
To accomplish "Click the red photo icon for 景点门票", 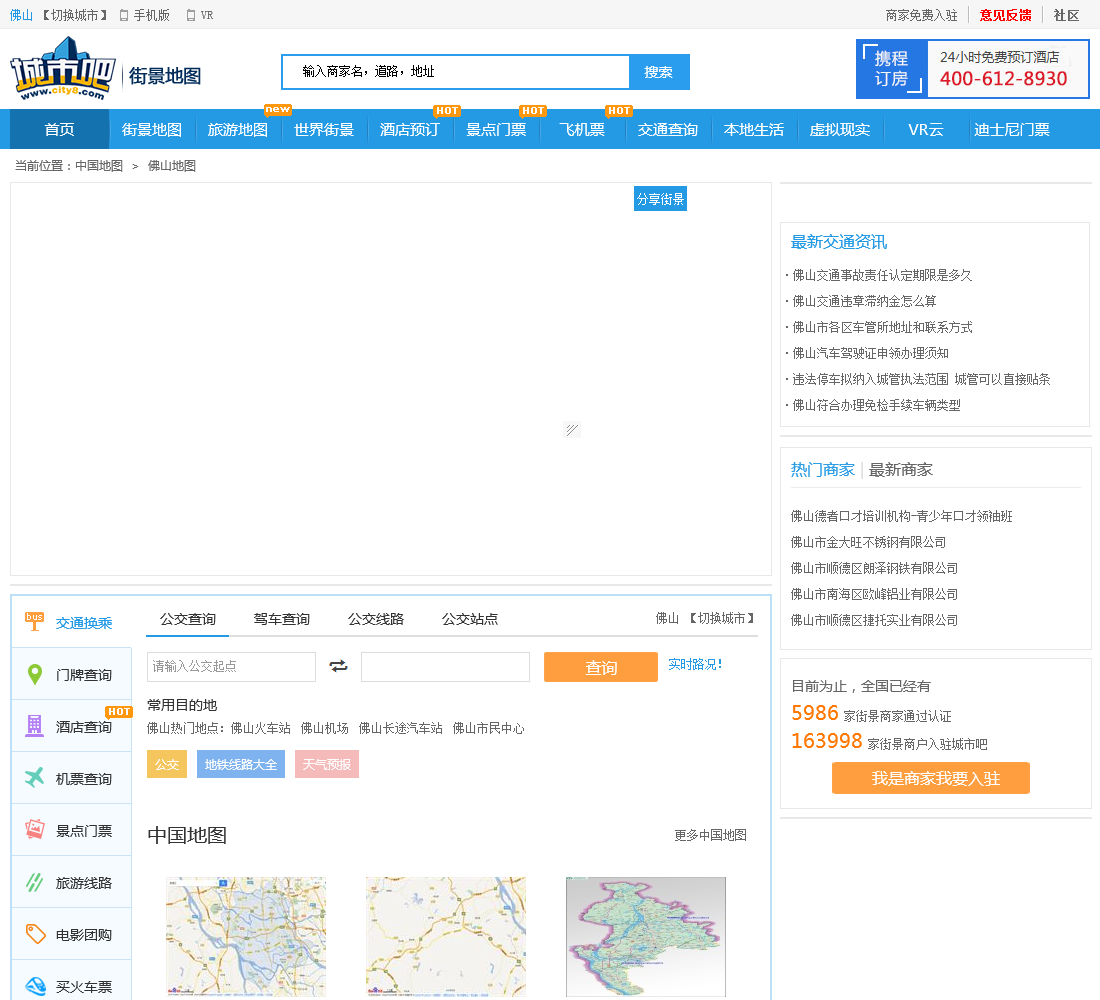I will coord(34,829).
